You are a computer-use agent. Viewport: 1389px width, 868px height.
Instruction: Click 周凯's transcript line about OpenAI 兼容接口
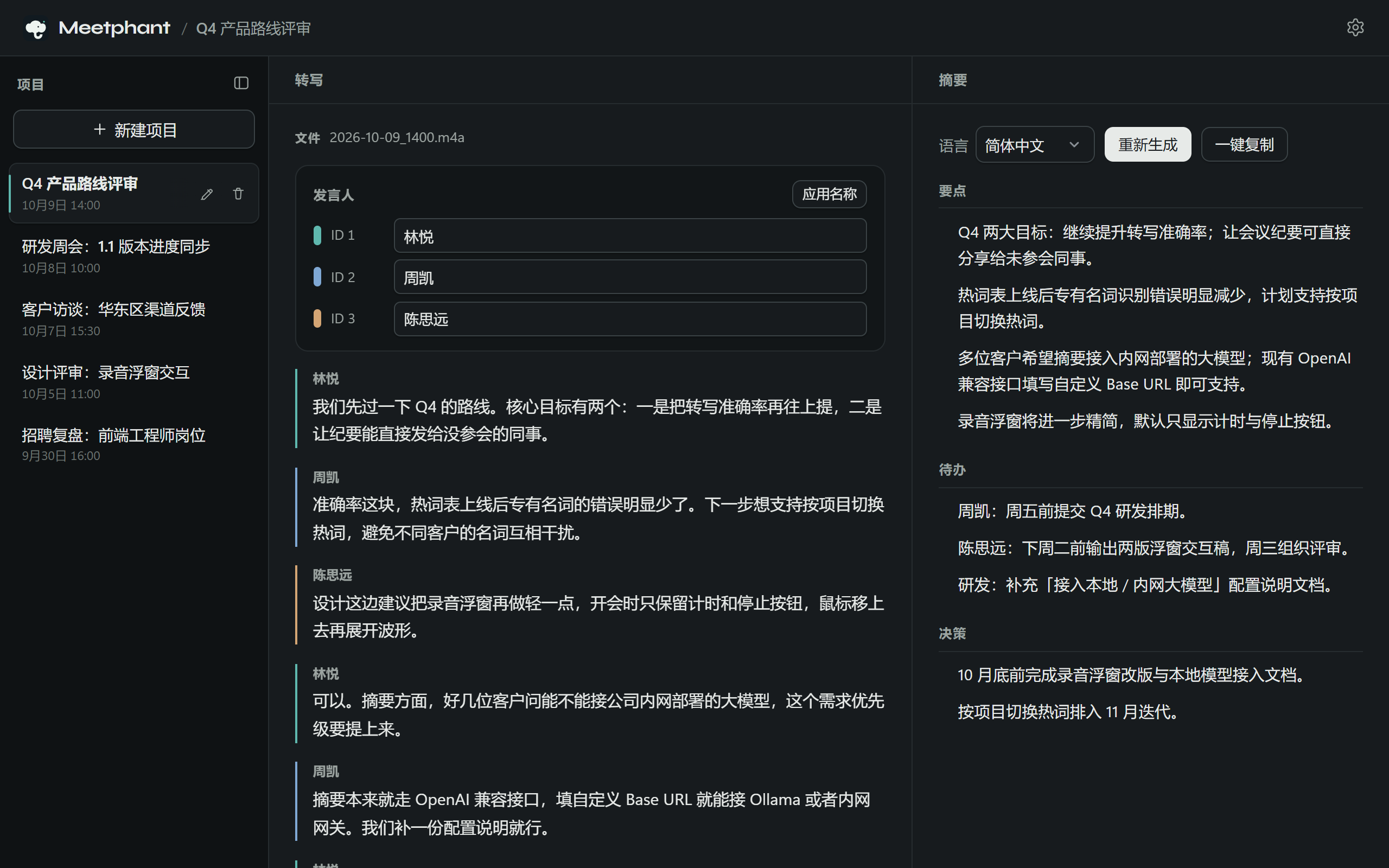coord(591,813)
